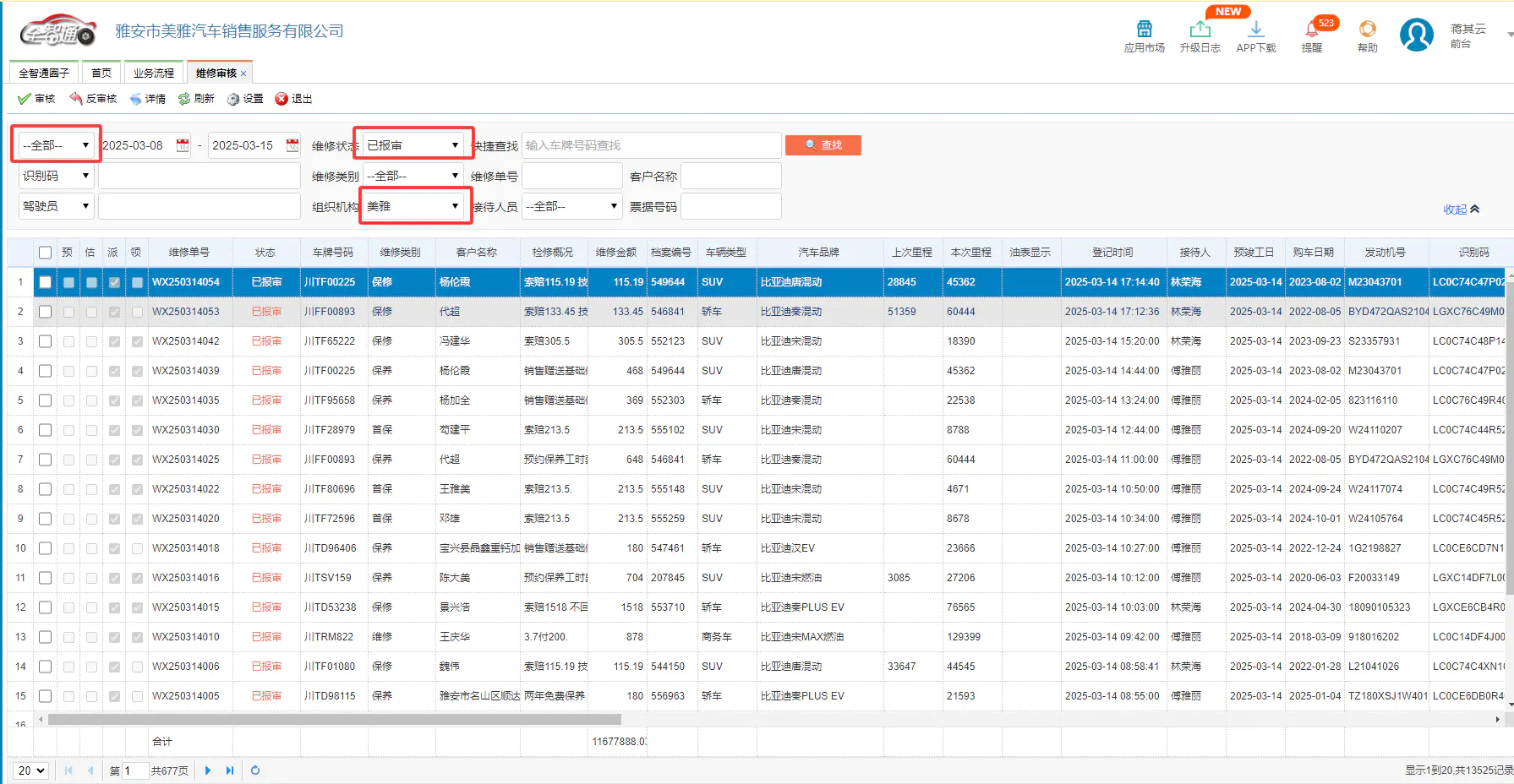
Task: Open the 提醒 notifications bell
Action: pos(1312,30)
